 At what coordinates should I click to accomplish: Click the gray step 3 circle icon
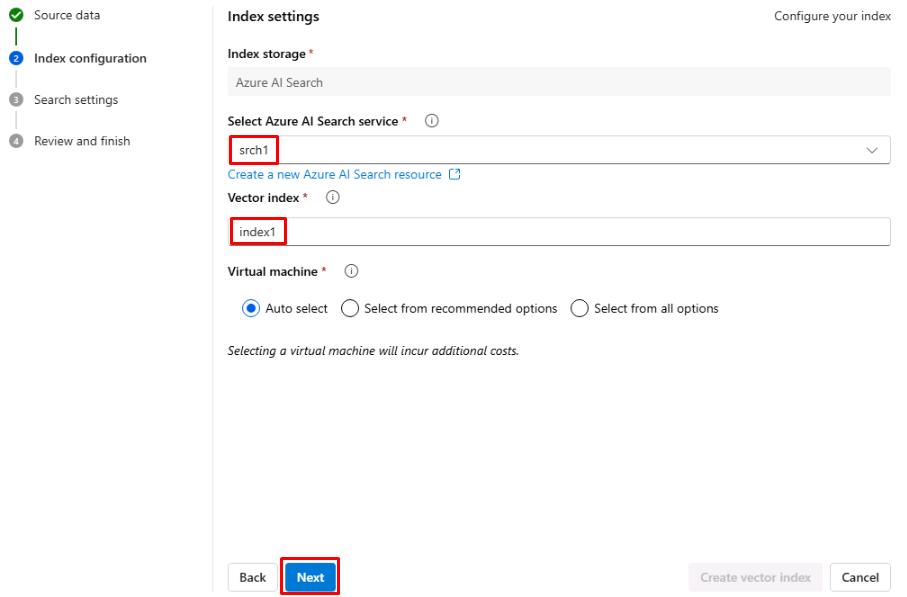pyautogui.click(x=16, y=100)
